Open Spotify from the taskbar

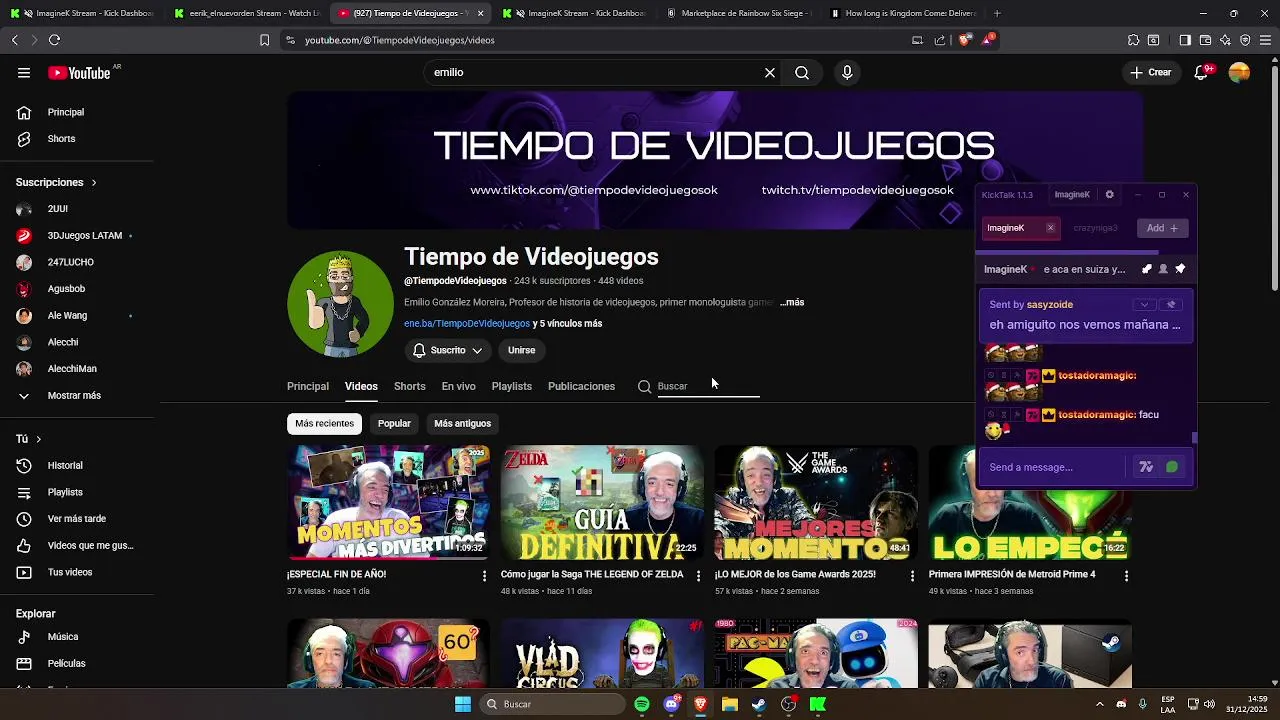click(x=642, y=704)
